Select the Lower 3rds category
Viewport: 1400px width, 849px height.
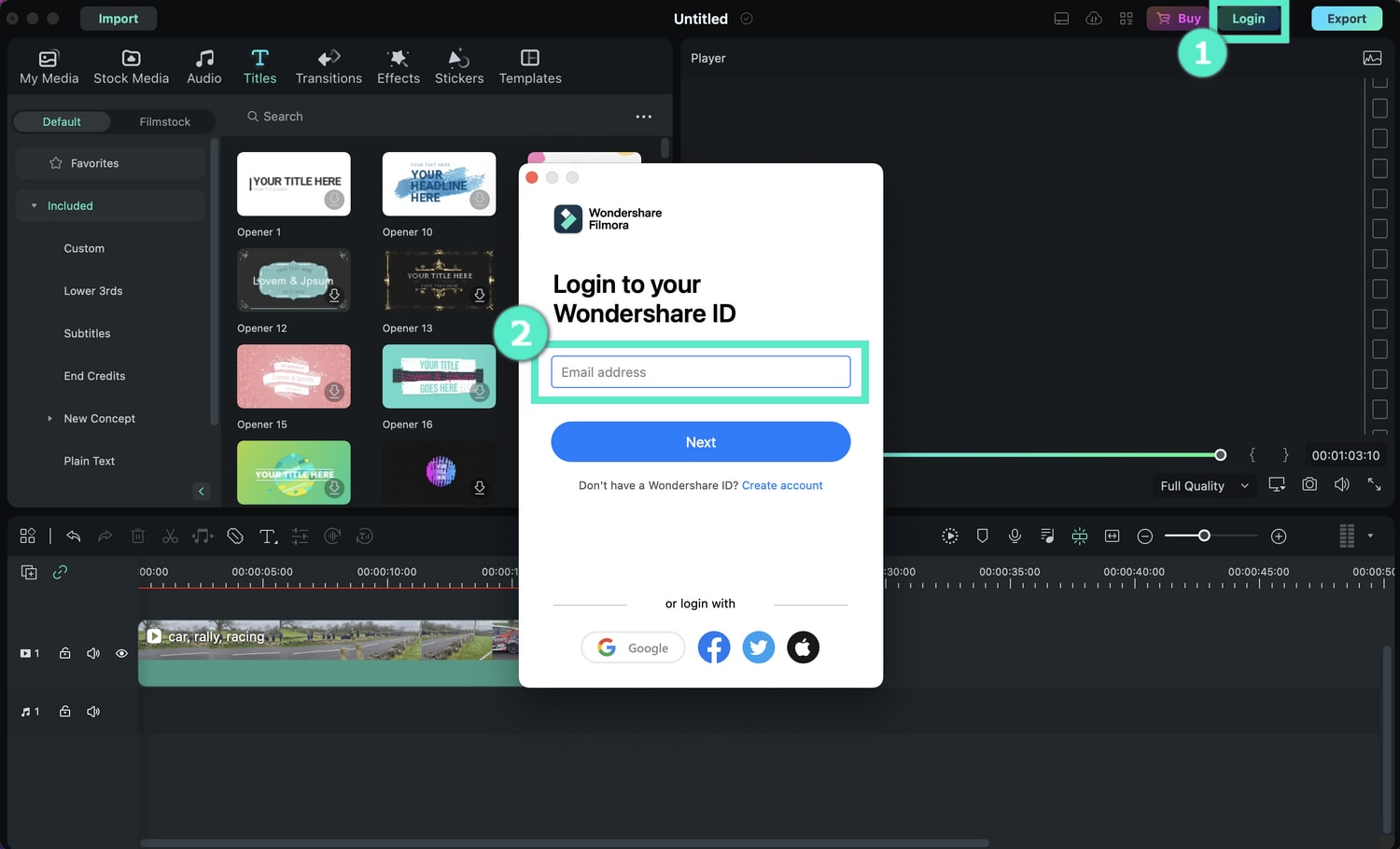coord(93,291)
